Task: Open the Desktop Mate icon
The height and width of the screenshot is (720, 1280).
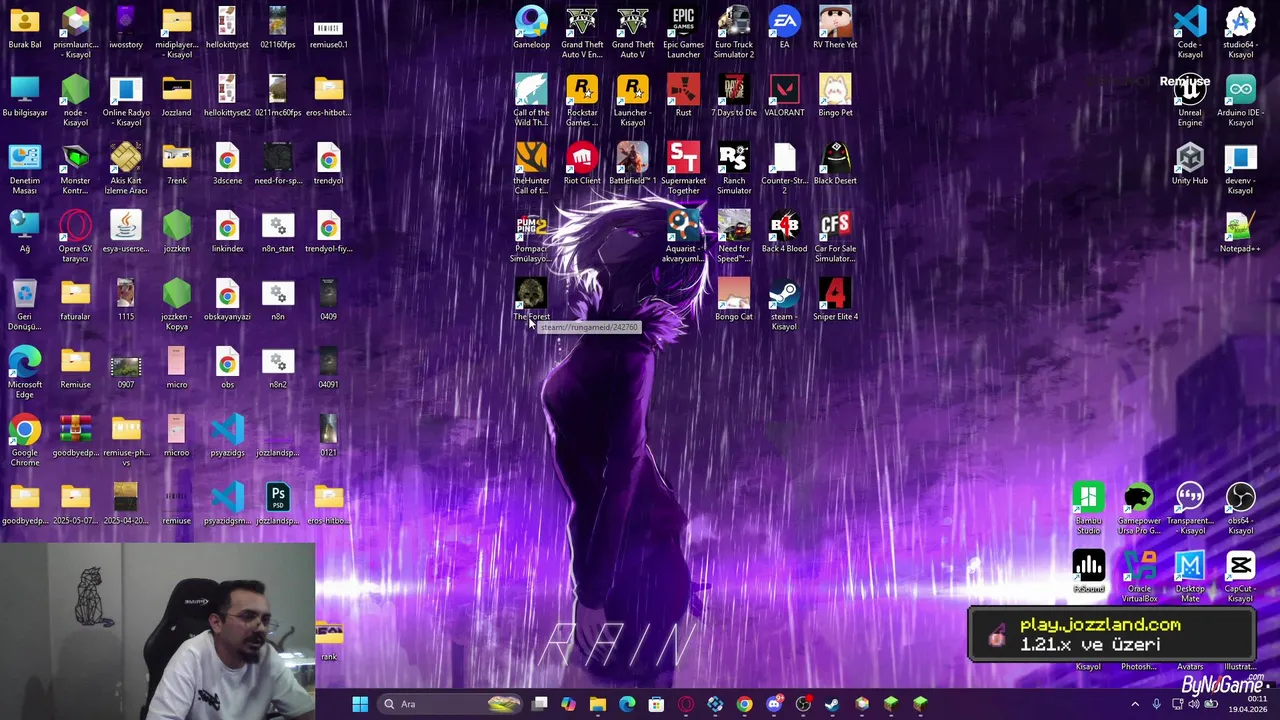Action: [x=1189, y=576]
